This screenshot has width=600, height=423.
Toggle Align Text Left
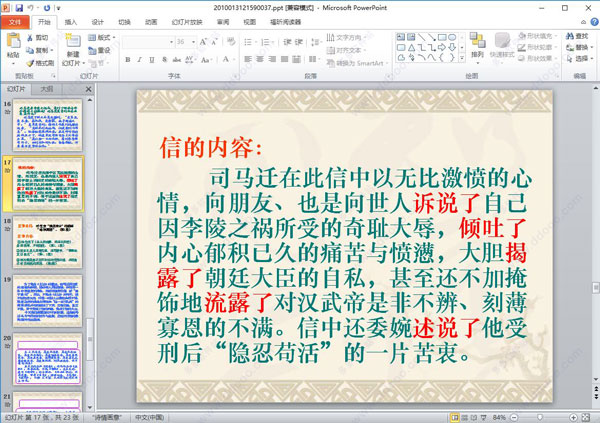pos(248,59)
